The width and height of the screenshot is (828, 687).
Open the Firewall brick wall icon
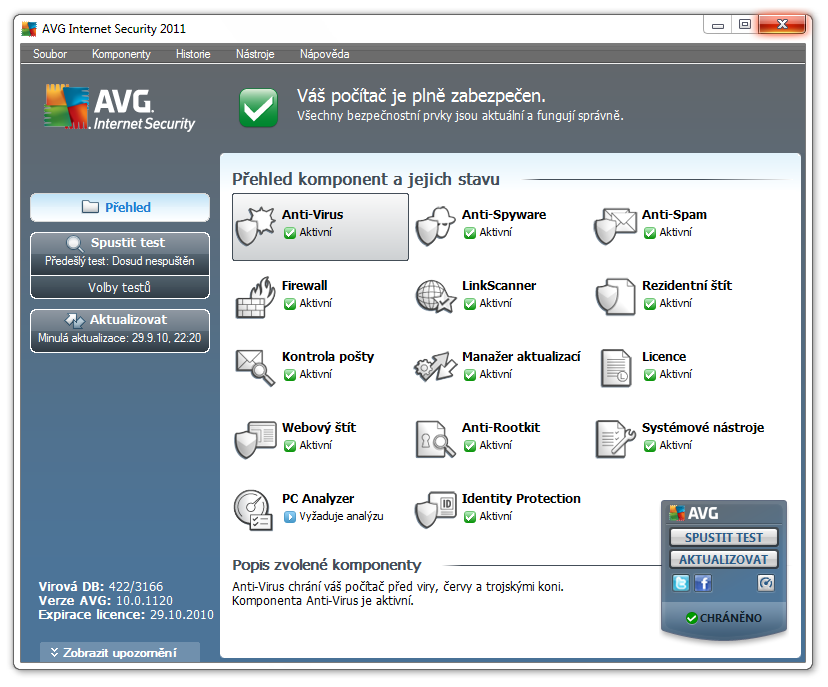coord(256,297)
